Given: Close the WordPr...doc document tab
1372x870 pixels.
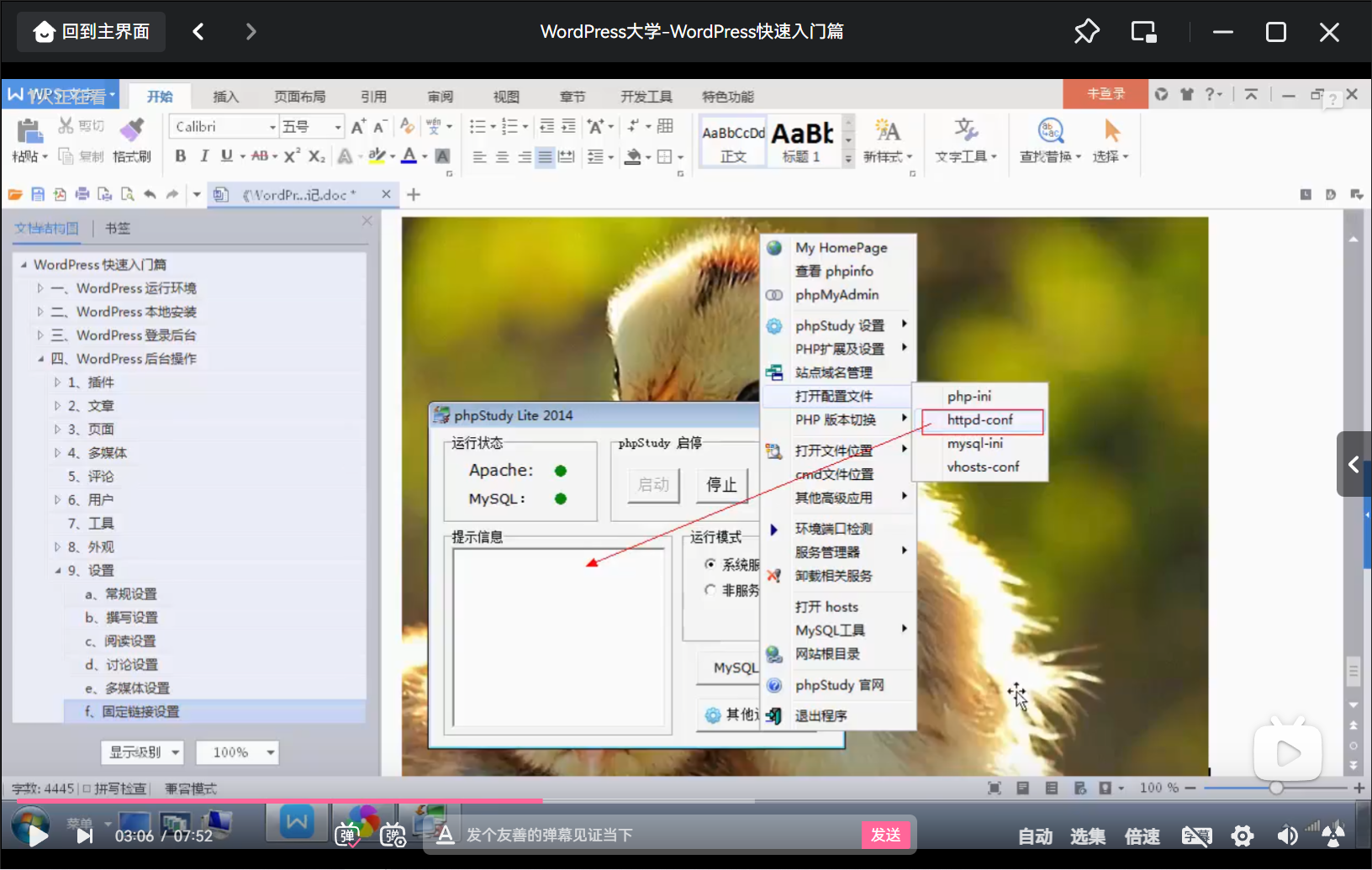Looking at the screenshot, I should (386, 194).
